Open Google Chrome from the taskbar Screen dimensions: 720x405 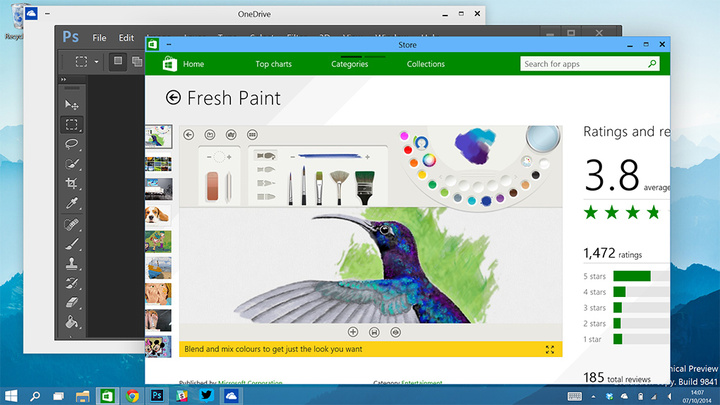coord(132,395)
